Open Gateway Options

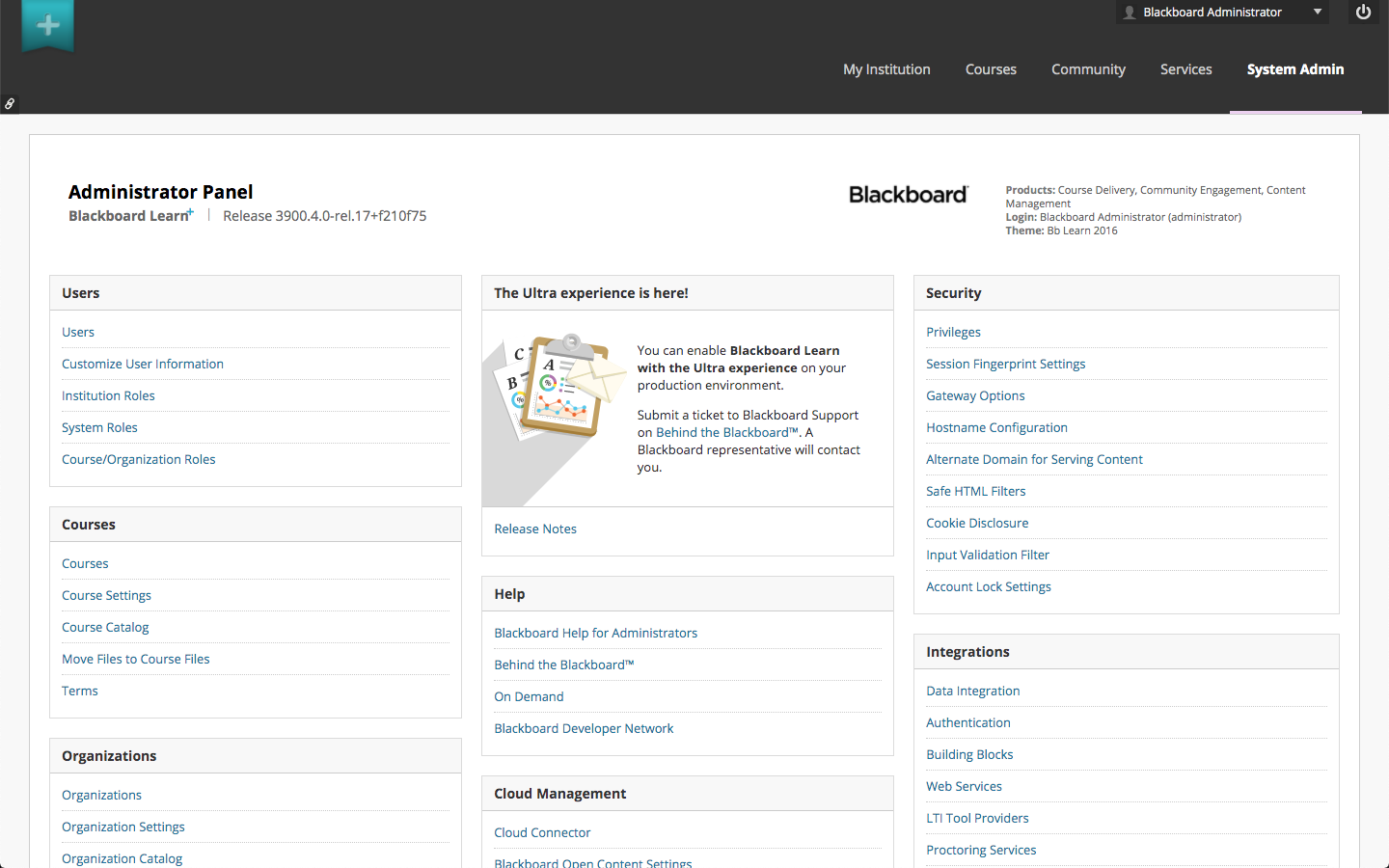[975, 395]
